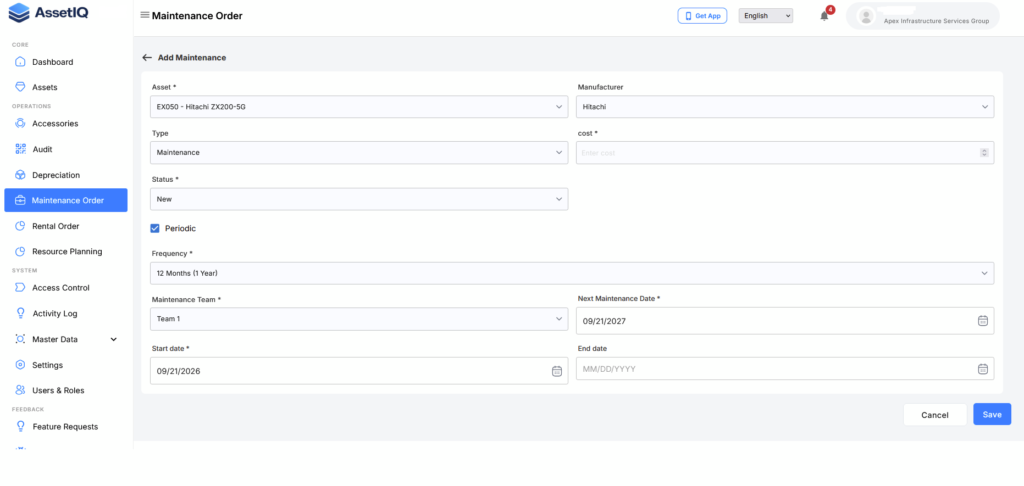Open the Type dropdown

[x=359, y=152]
